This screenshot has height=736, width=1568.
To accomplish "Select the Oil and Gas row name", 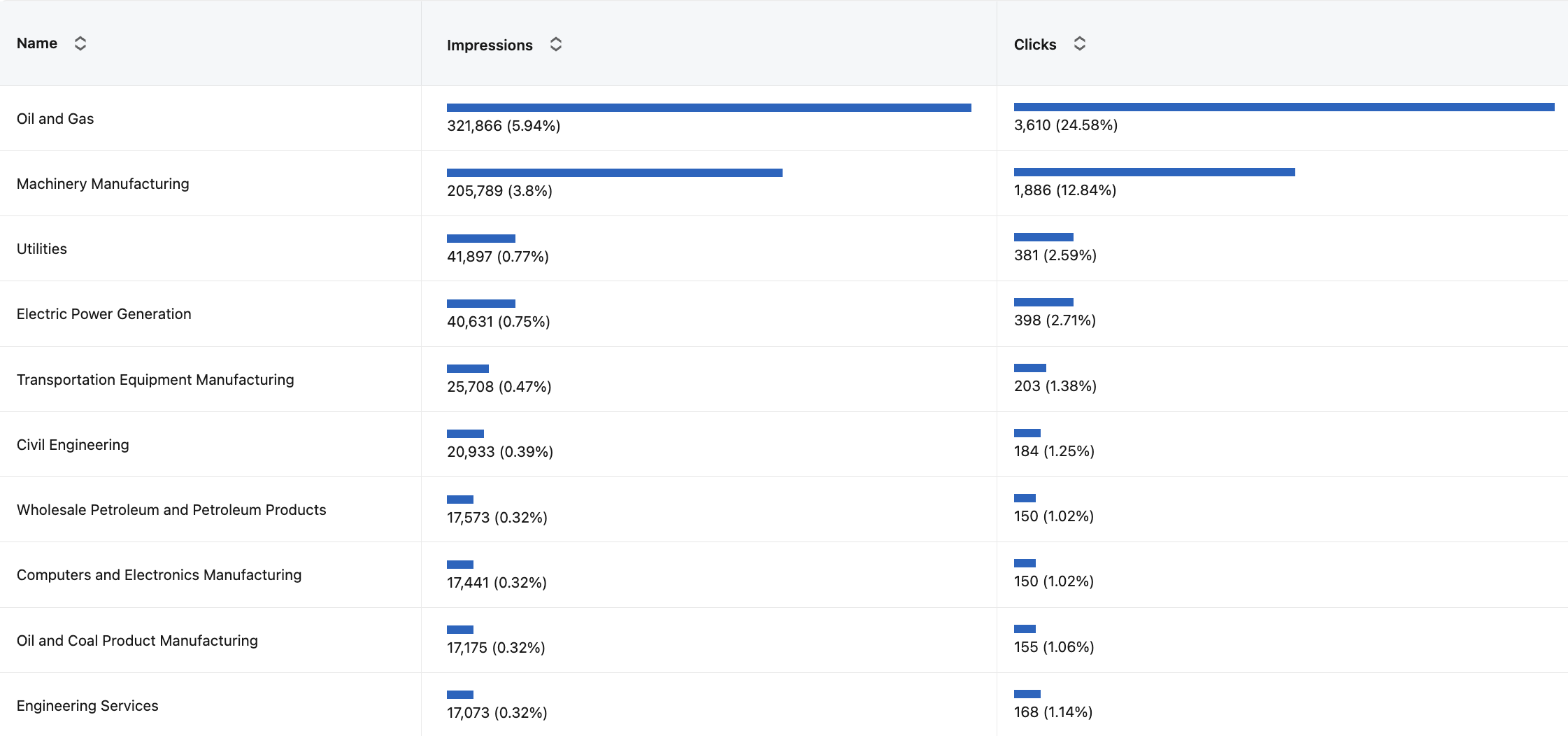I will [x=55, y=119].
